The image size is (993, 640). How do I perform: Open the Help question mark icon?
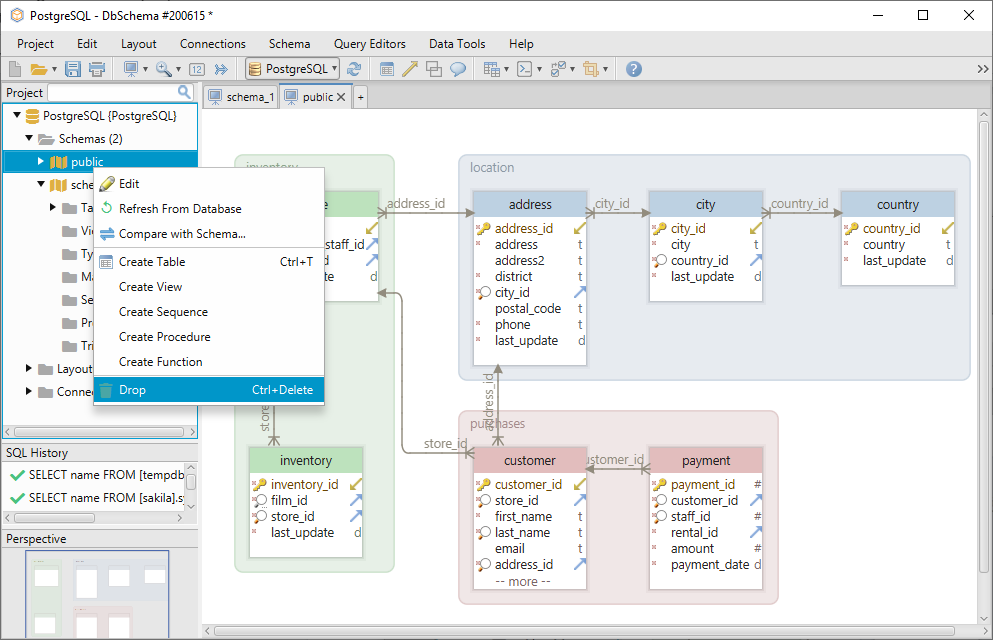(633, 69)
